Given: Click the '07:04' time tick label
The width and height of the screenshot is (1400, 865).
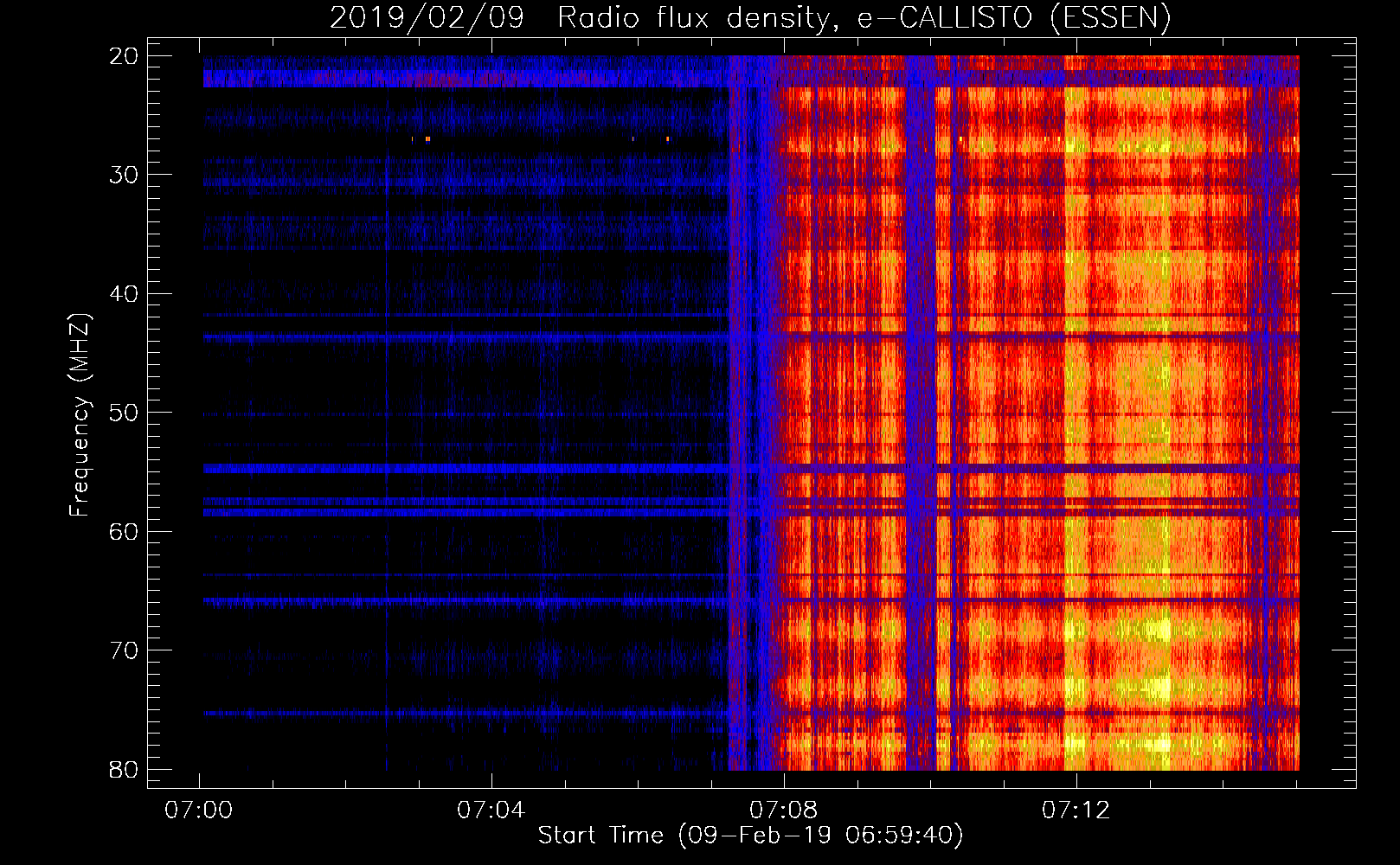Looking at the screenshot, I should coord(491,811).
